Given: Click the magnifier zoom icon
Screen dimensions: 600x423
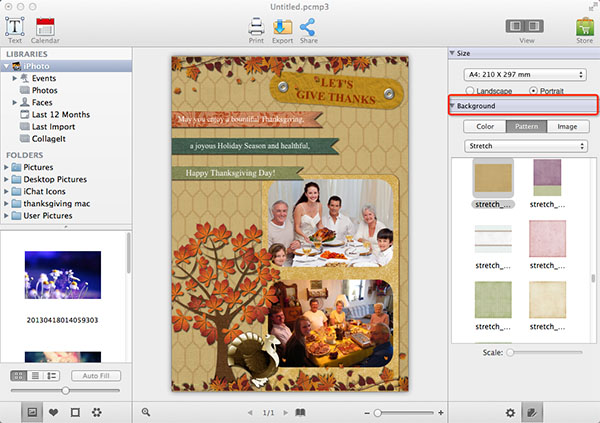Looking at the screenshot, I should [x=147, y=412].
